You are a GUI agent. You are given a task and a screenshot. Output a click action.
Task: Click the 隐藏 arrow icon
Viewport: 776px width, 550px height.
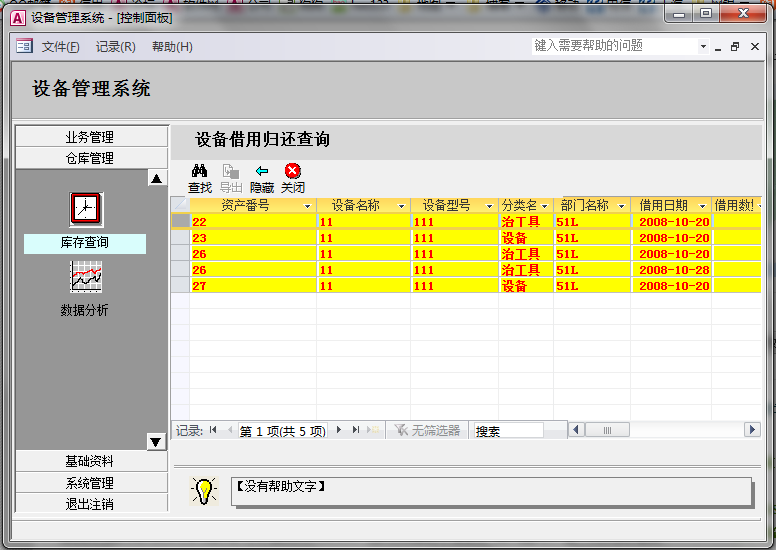[262, 171]
